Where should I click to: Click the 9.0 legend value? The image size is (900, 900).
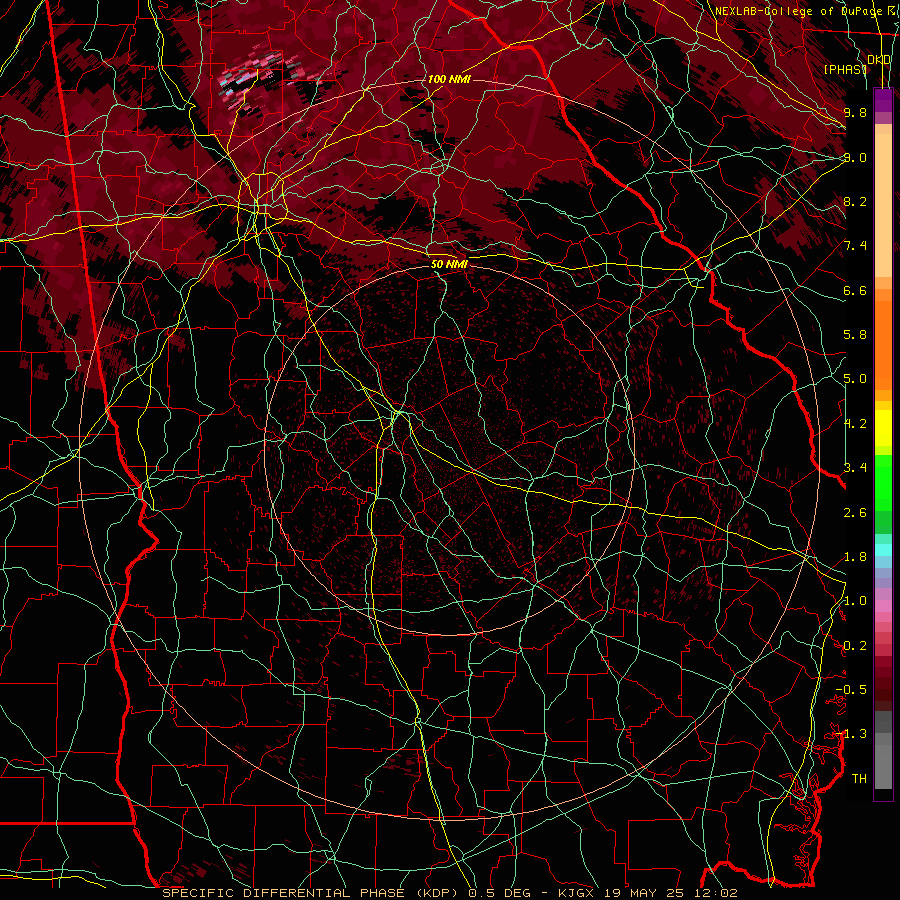pos(855,157)
